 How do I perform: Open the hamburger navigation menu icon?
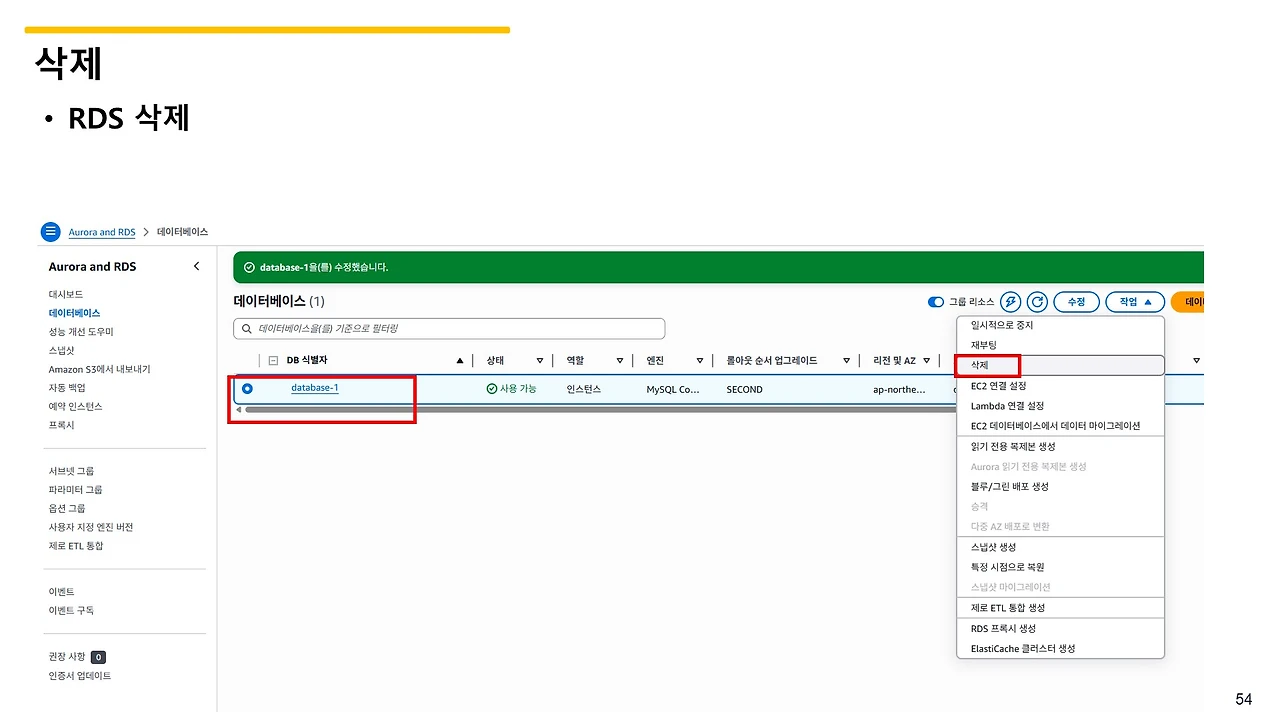pos(51,232)
